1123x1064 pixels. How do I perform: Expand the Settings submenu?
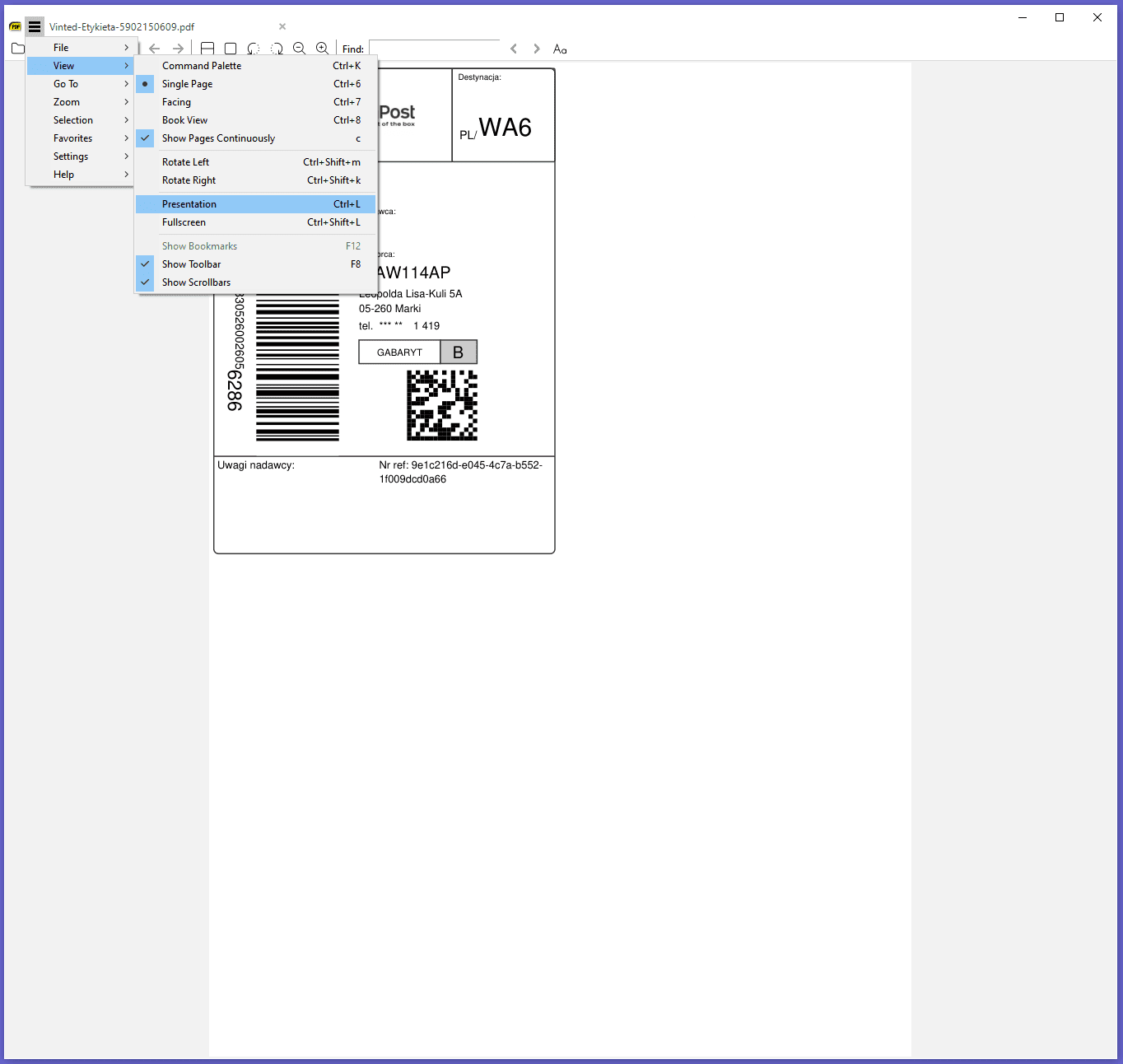point(80,156)
